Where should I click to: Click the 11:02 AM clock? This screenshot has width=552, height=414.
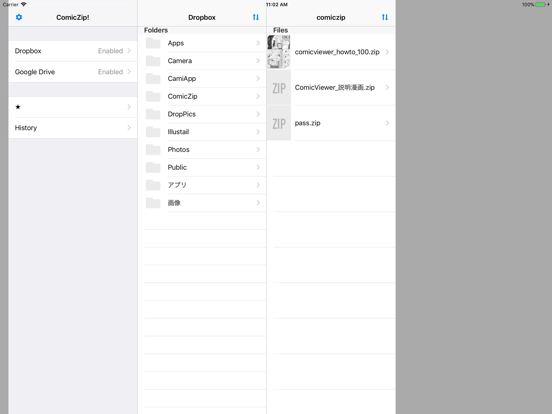[277, 5]
